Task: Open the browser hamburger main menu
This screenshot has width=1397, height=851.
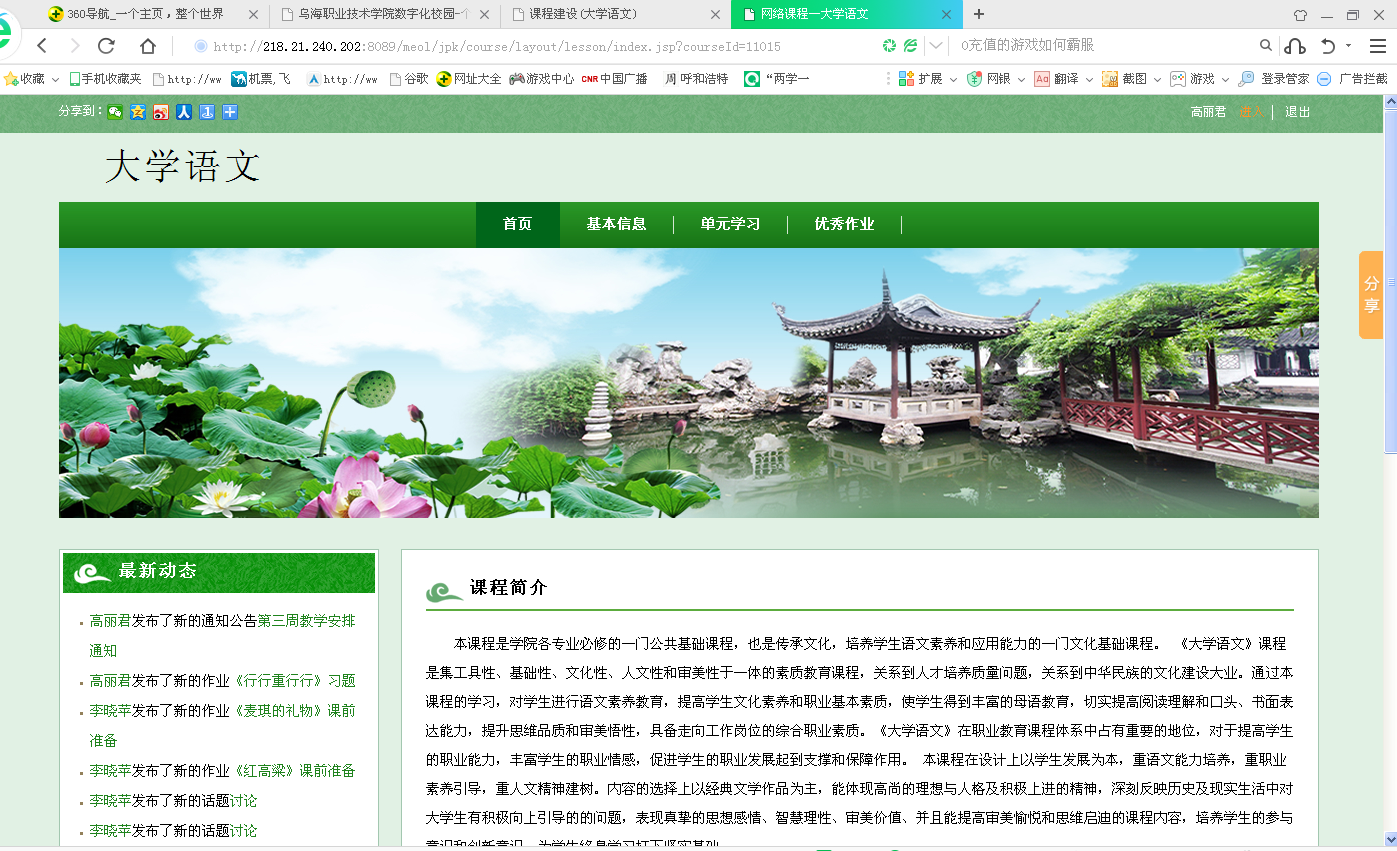Action: point(1377,46)
